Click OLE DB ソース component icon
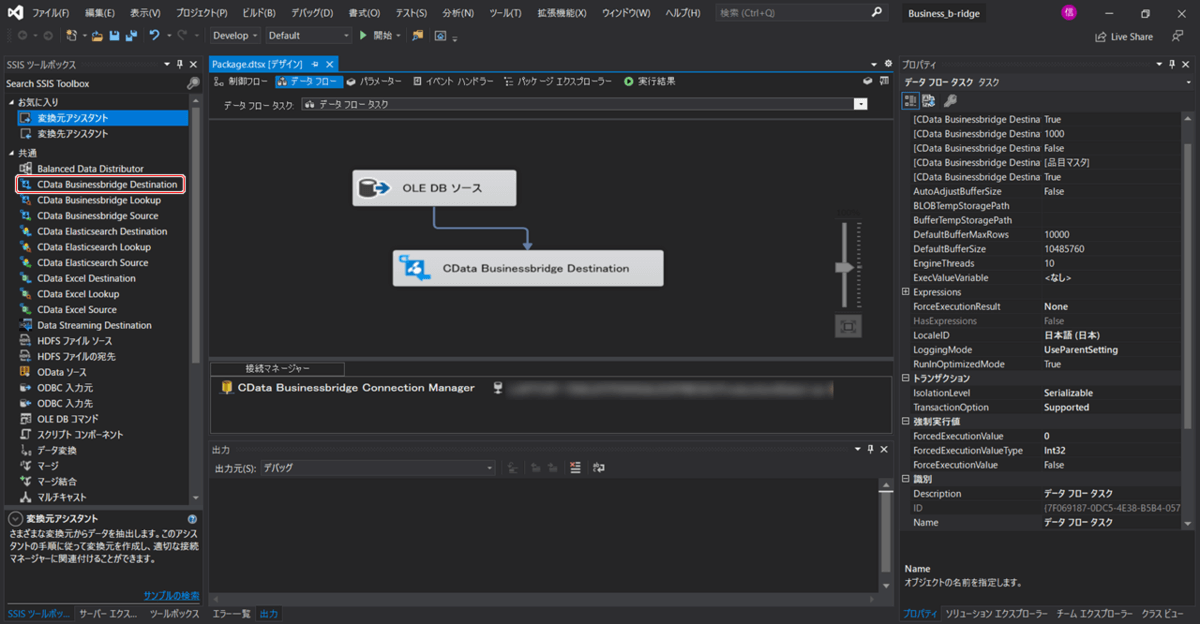Screen dimensions: 1200x624 [375, 188]
